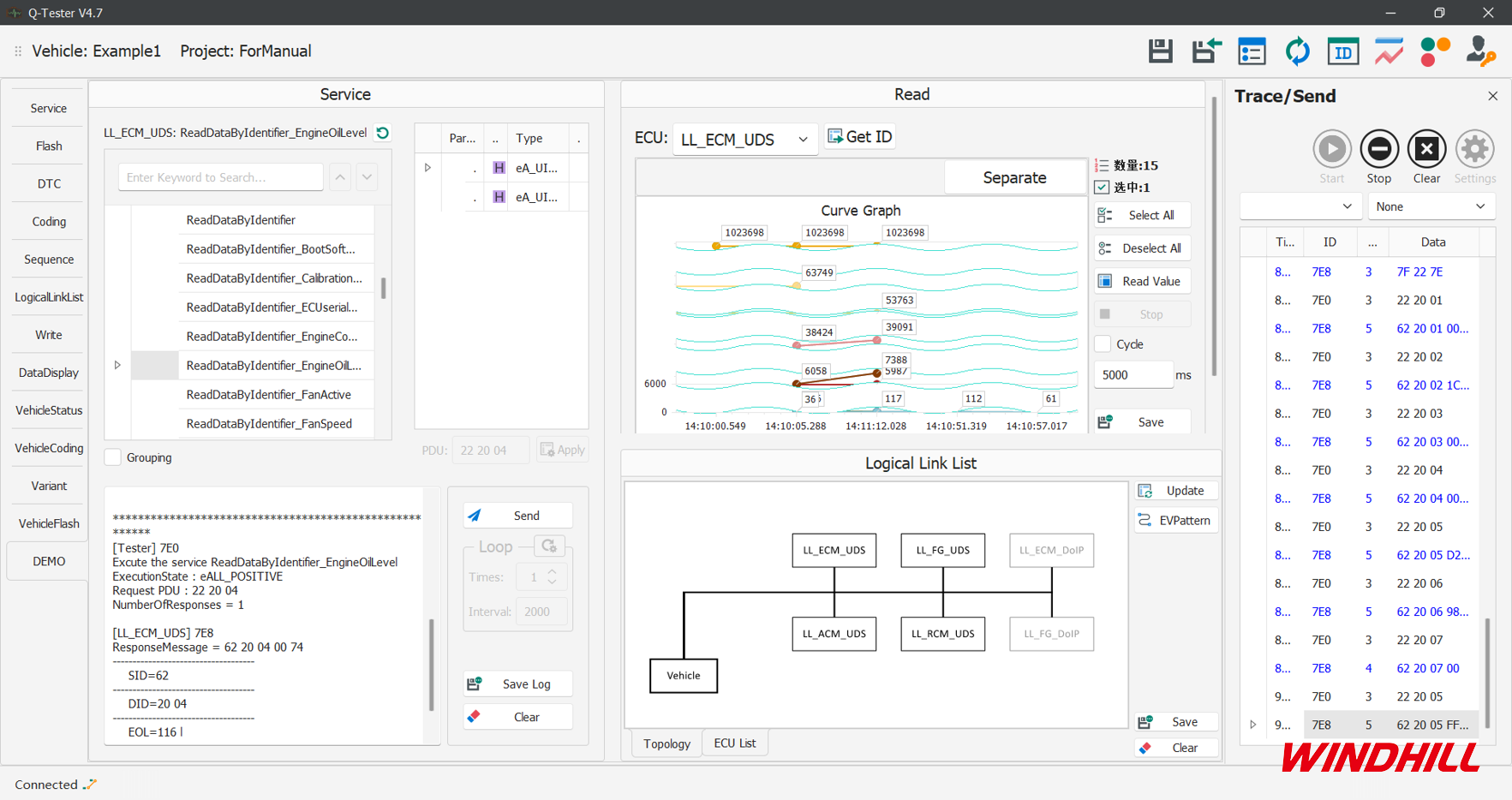Click the save disk icon in top toolbar

coord(1160,51)
